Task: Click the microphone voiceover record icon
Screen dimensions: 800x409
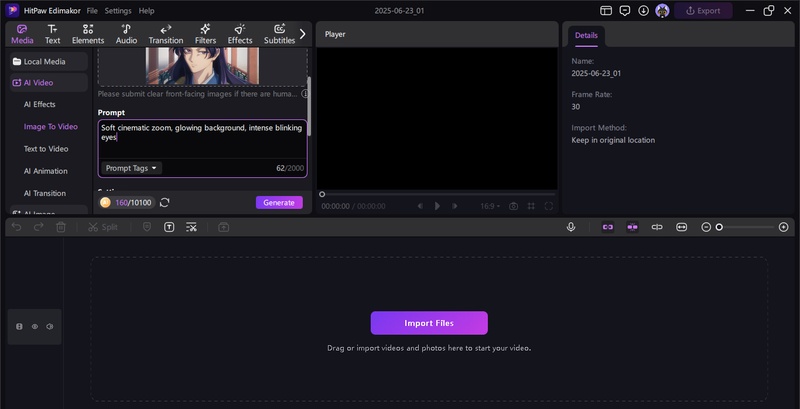Action: (x=571, y=227)
